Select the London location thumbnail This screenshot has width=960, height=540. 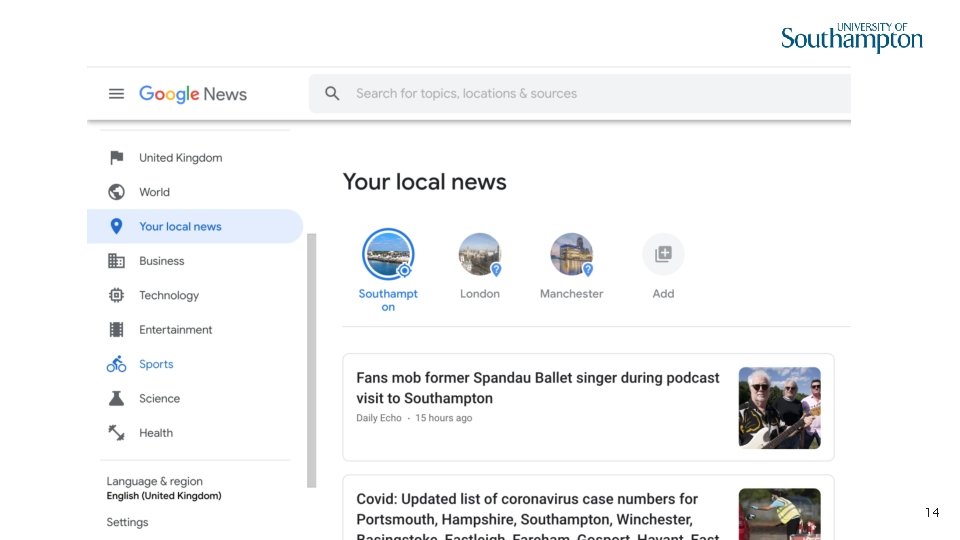(x=480, y=254)
